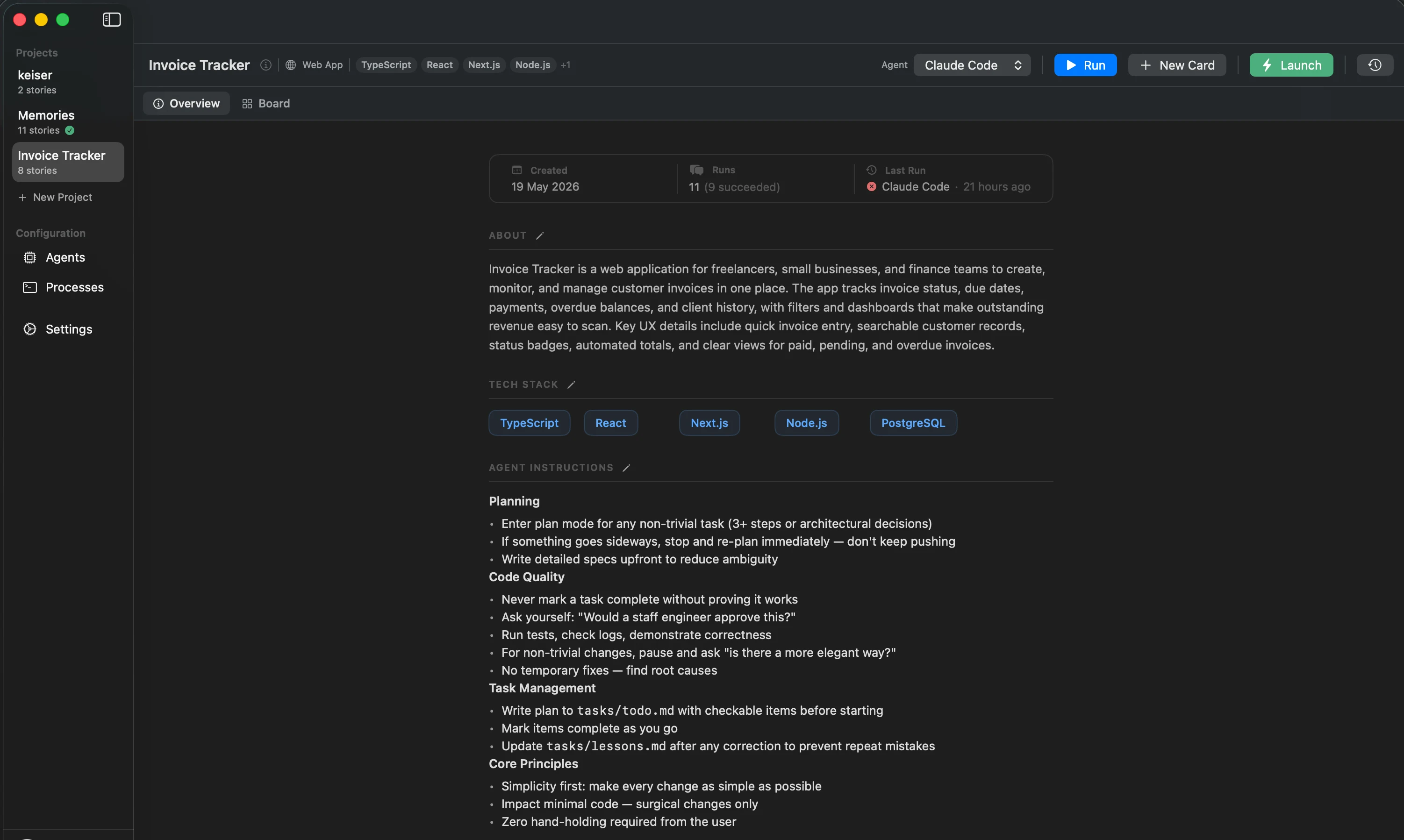This screenshot has height=840, width=1404.
Task: Click the Runs stack icon
Action: click(696, 170)
